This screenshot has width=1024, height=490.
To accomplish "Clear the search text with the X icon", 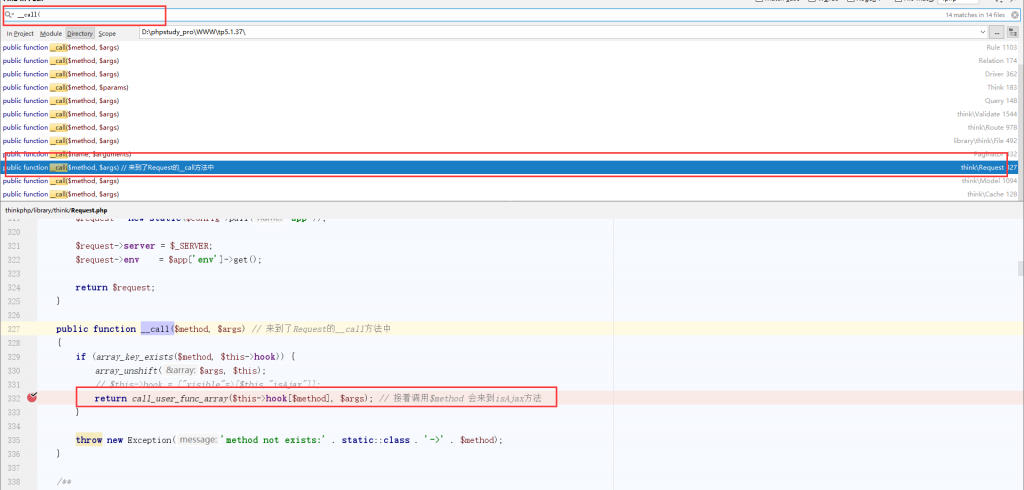I will 1014,14.
